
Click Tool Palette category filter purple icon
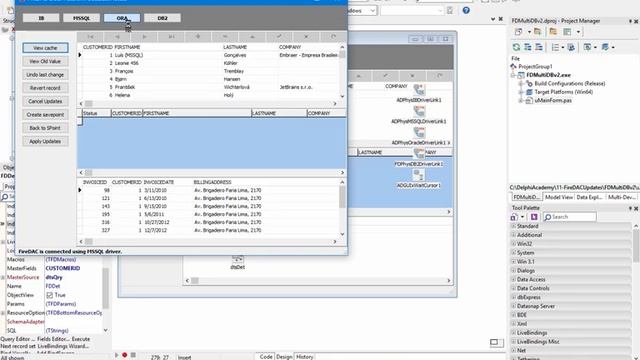(534, 217)
